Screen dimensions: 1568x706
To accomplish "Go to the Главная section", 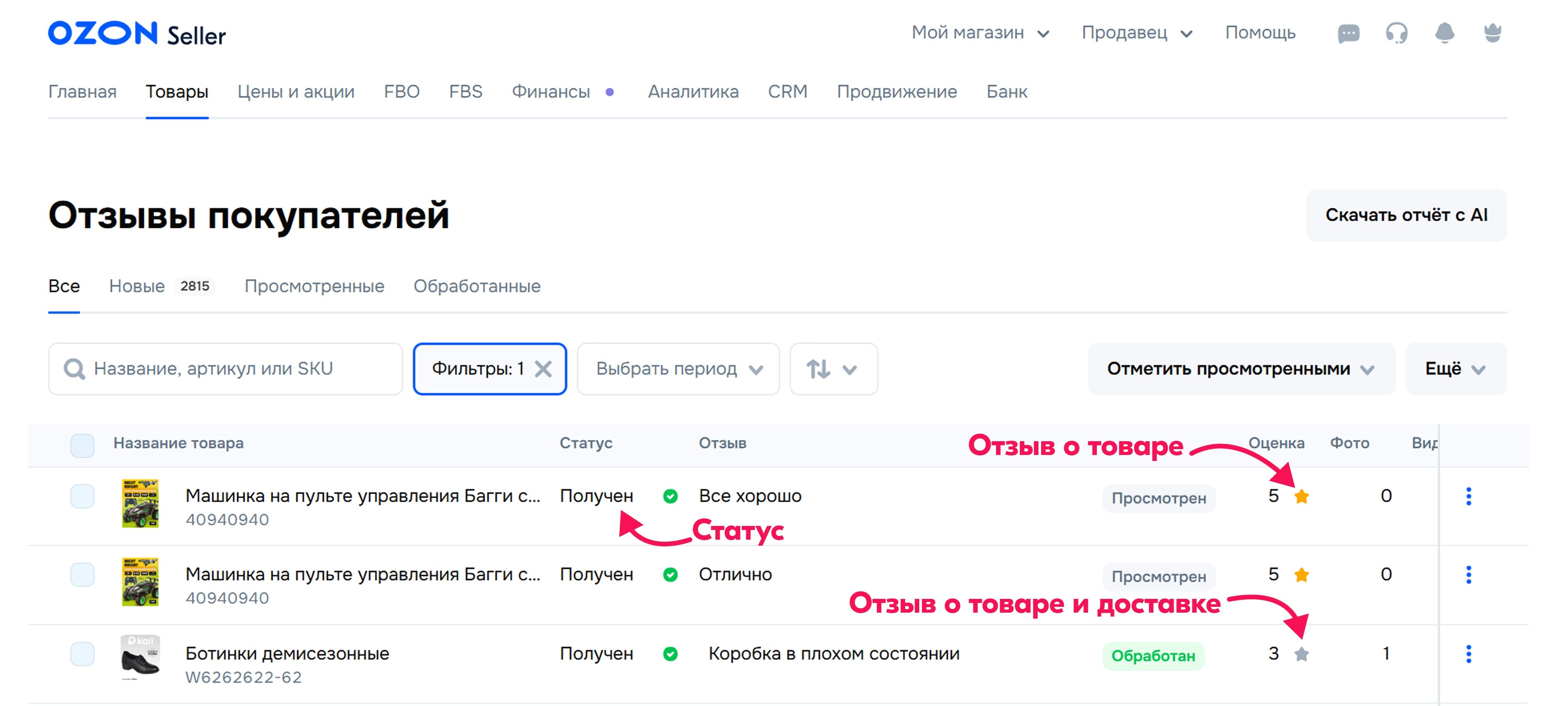I will point(82,91).
